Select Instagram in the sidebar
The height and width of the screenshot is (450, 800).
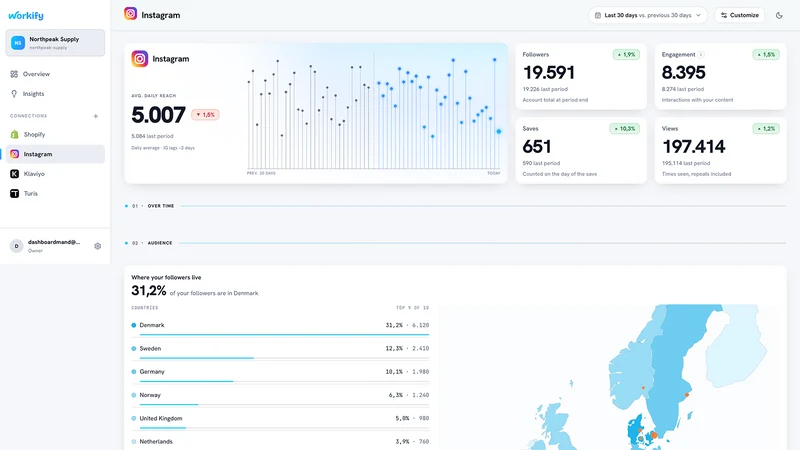55,154
